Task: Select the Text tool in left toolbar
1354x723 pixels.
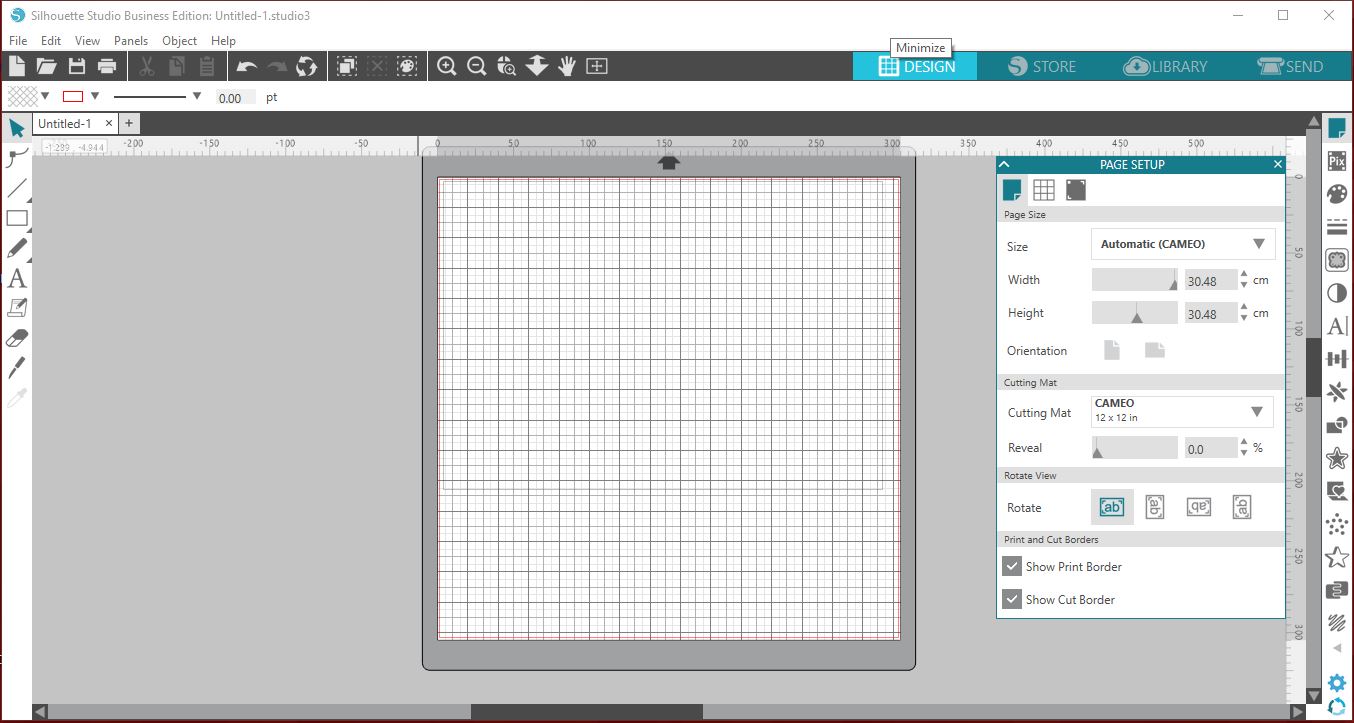Action: 16,279
